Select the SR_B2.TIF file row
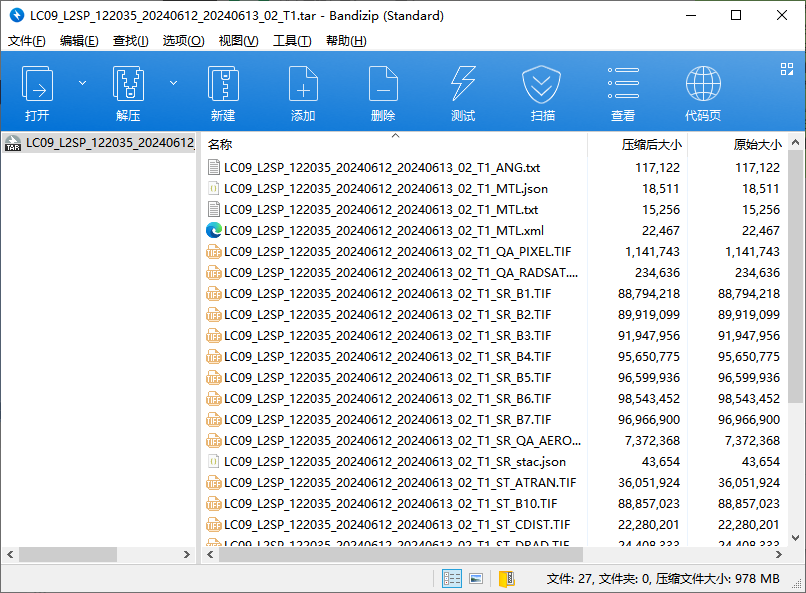This screenshot has width=806, height=593. click(x=494, y=314)
